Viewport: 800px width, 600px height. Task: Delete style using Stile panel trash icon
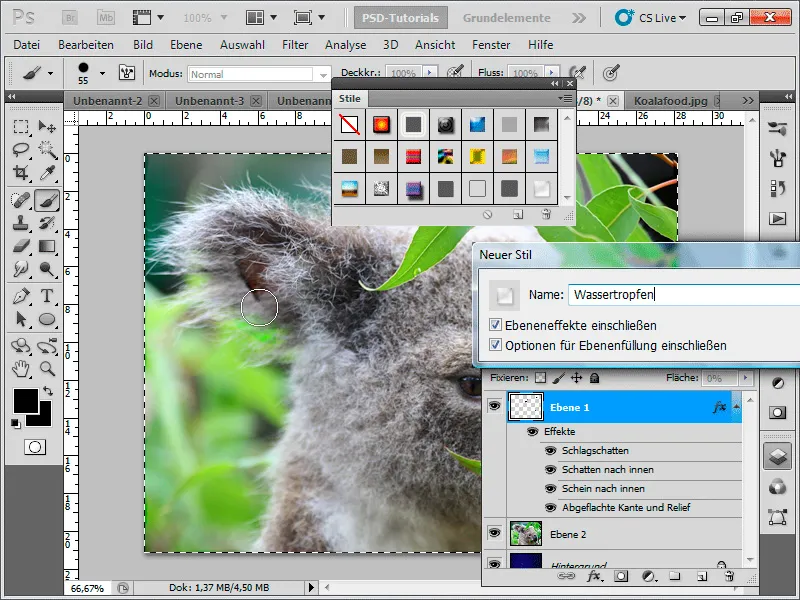(x=546, y=214)
